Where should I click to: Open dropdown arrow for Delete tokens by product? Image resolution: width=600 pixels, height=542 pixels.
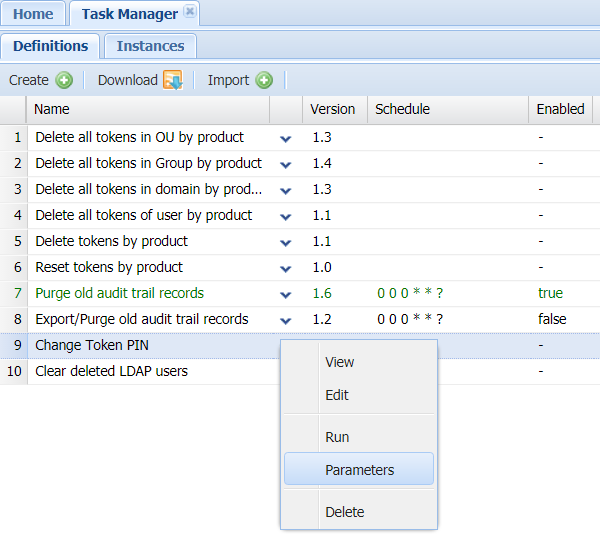point(286,242)
